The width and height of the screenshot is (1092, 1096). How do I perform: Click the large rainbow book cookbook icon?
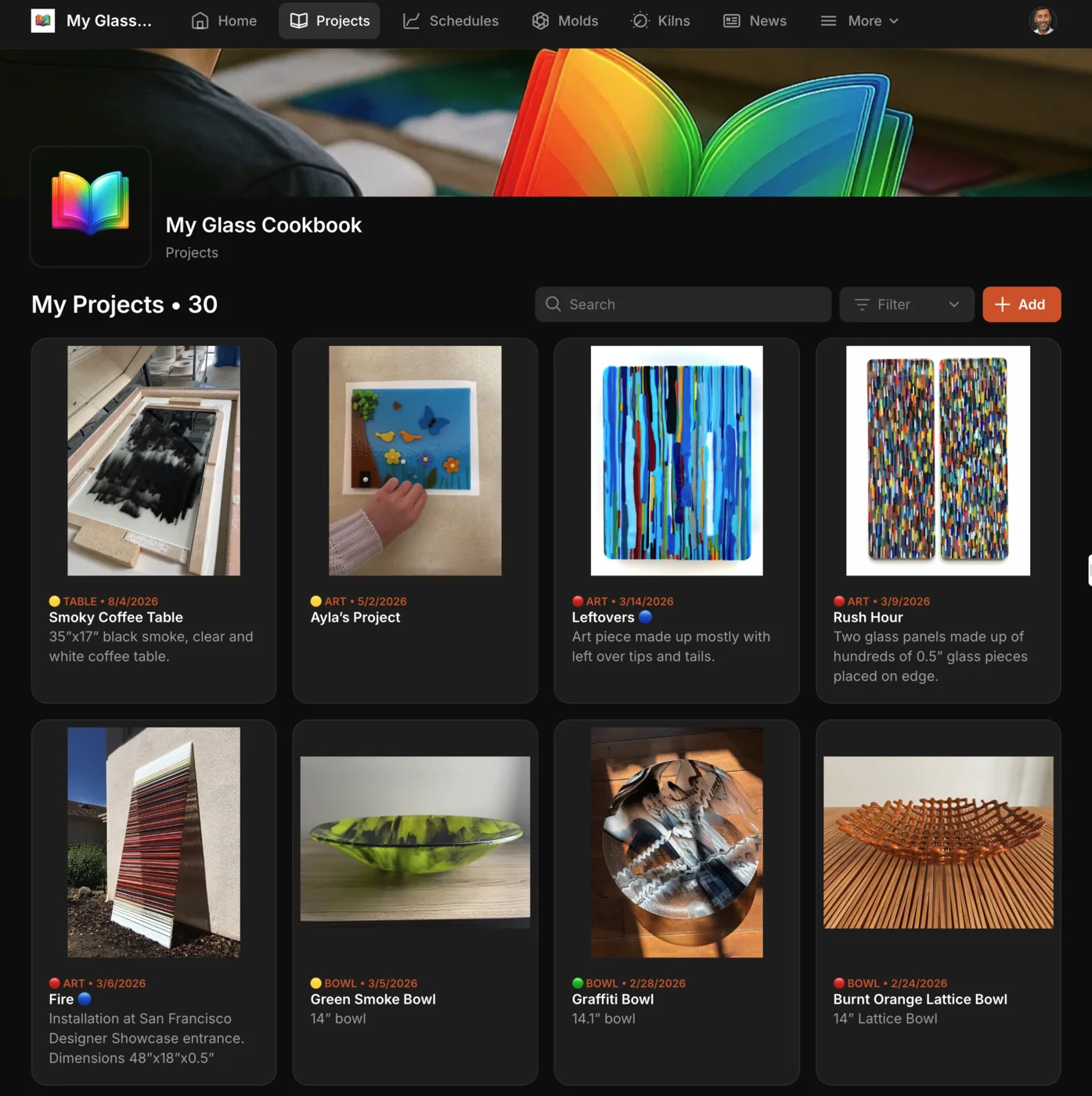pyautogui.click(x=91, y=206)
